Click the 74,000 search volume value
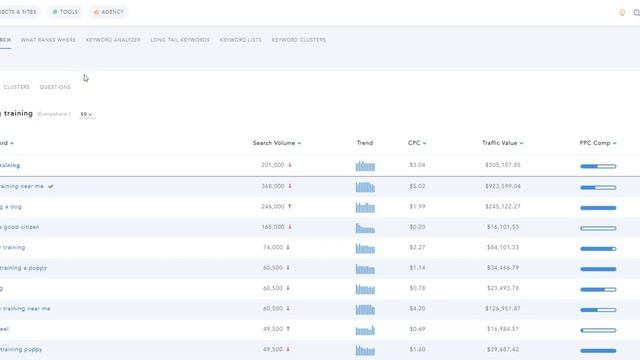This screenshot has height=360, width=640. pos(273,247)
